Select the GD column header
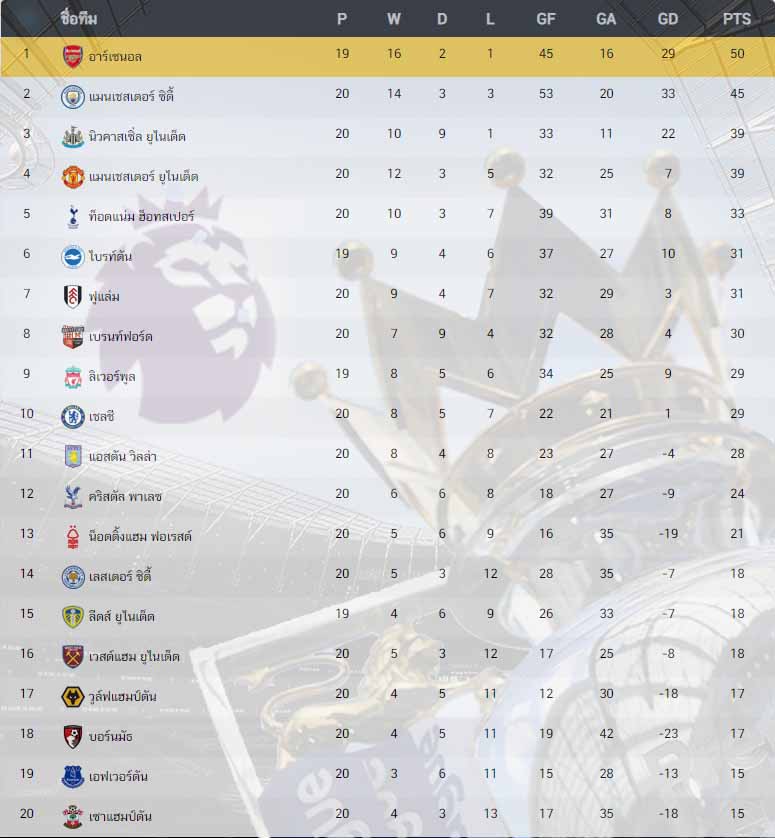The width and height of the screenshot is (775, 838). click(x=668, y=19)
